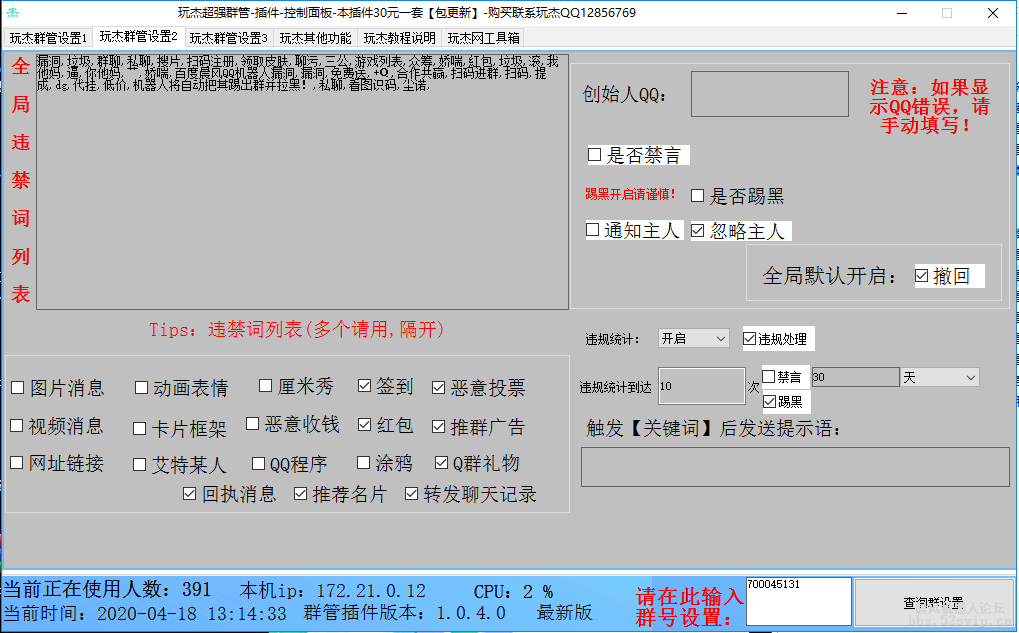Enable the 是否禁言 checkbox

[x=595, y=155]
